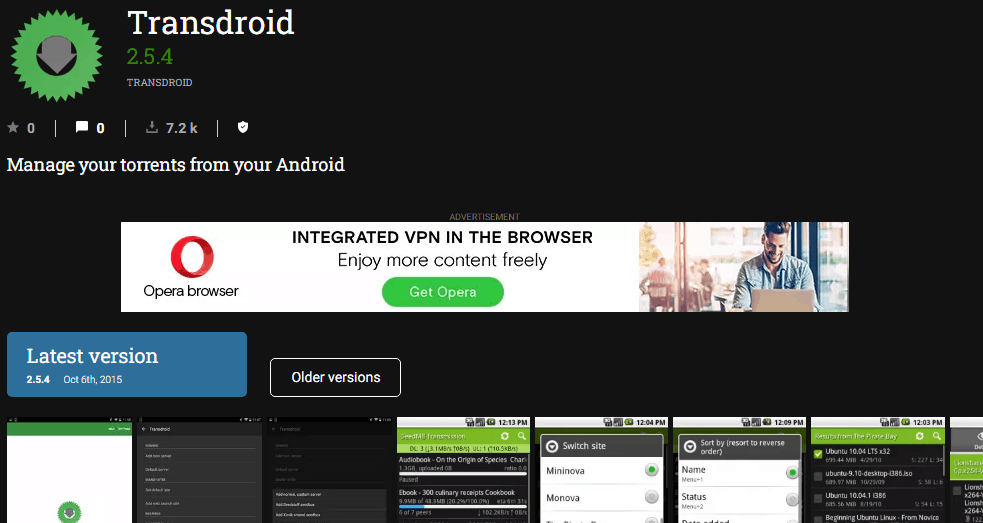The image size is (983, 523).
Task: Open the Seed148 Transmission torrent list screenshot
Action: point(463,470)
